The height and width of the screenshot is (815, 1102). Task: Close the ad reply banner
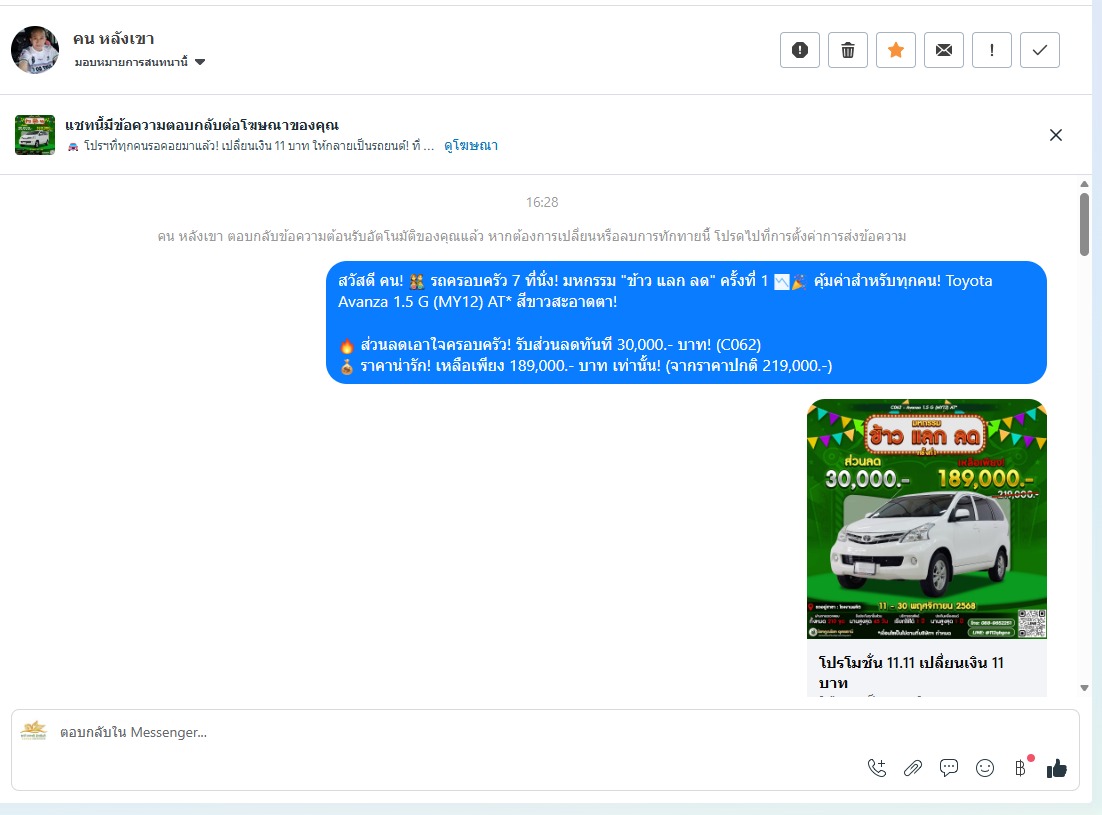(1056, 135)
